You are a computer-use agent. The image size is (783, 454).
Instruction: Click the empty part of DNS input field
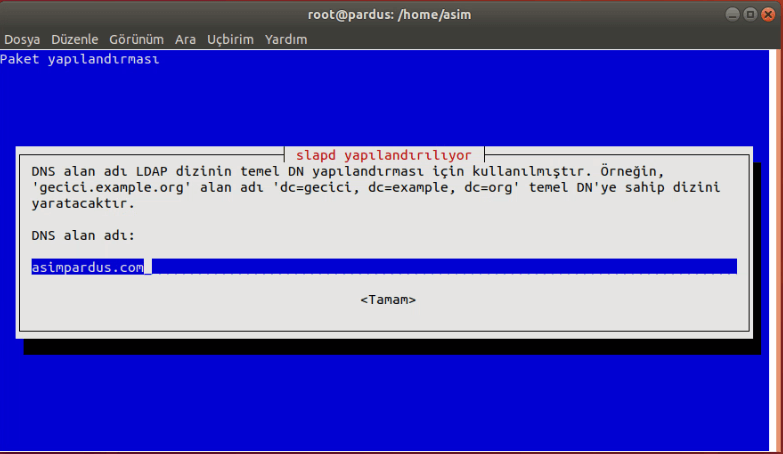[x=444, y=267]
